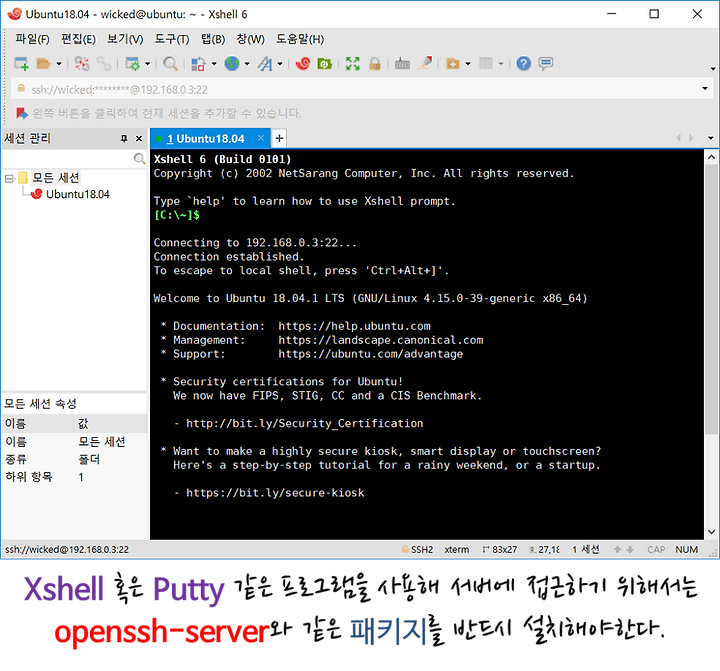Click the 이름 column header
The width and height of the screenshot is (720, 671).
coord(37,423)
